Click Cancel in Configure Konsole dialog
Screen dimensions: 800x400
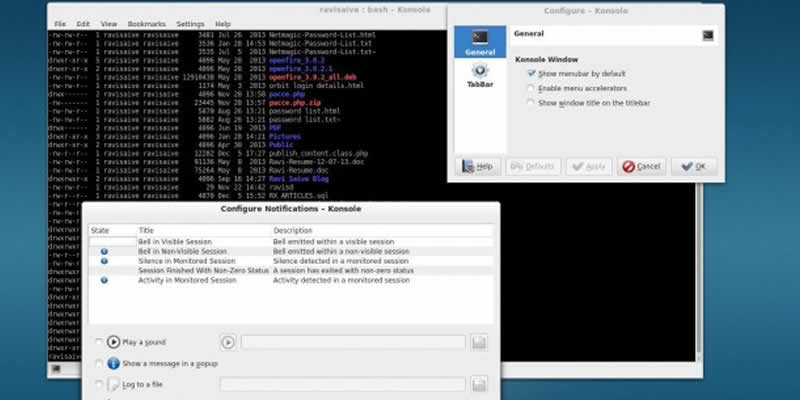pyautogui.click(x=641, y=166)
